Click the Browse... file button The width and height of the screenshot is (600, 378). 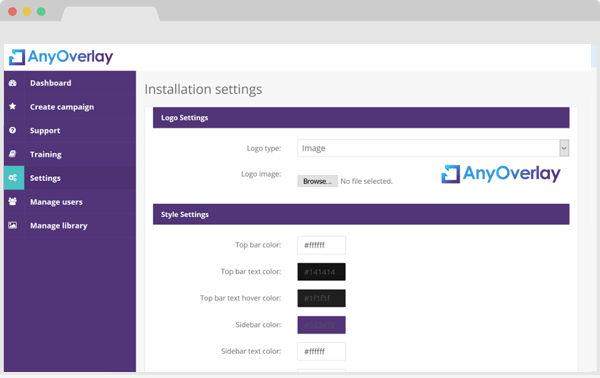pyautogui.click(x=317, y=181)
